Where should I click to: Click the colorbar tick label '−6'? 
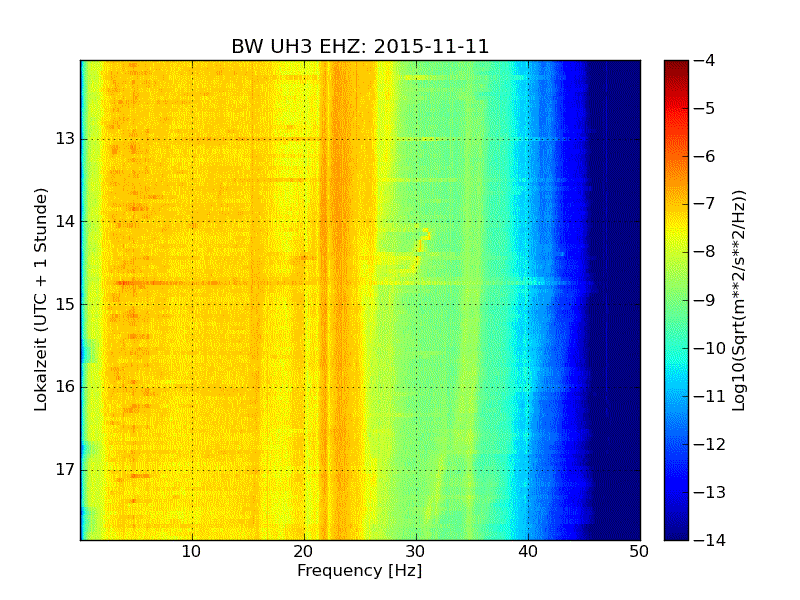click(705, 156)
